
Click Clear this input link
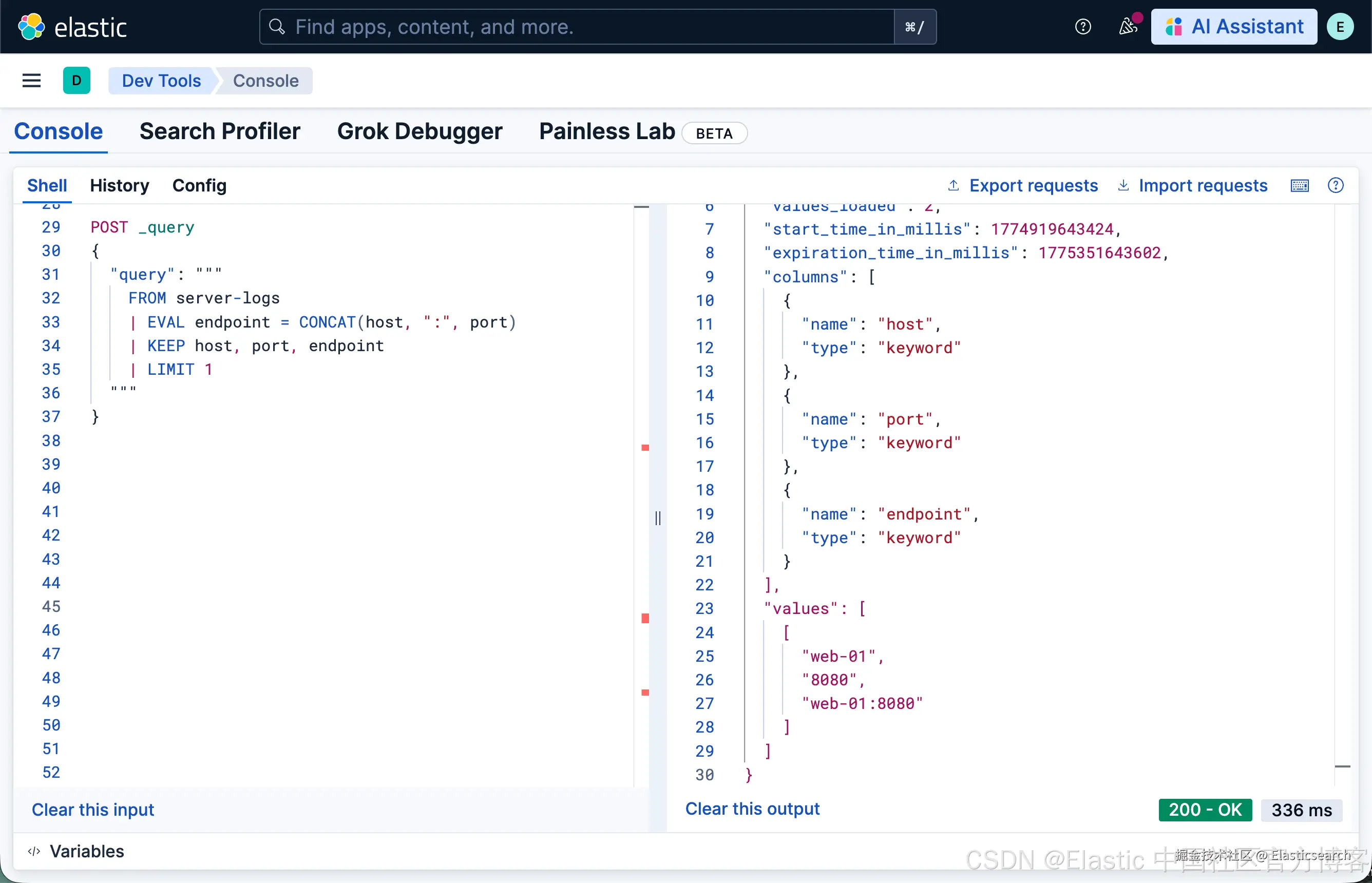(x=93, y=809)
